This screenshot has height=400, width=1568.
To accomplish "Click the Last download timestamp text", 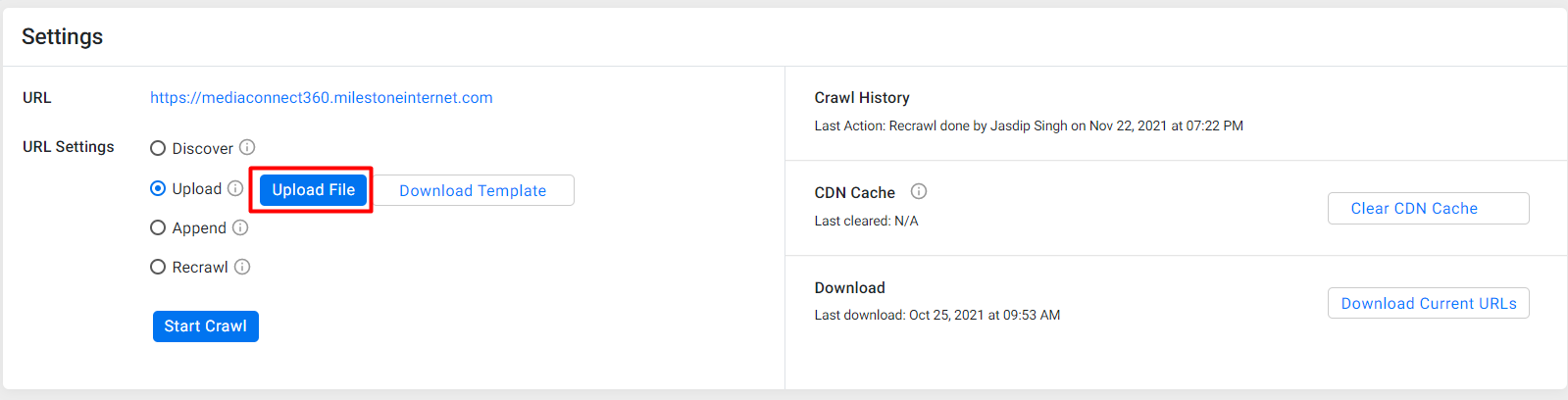I will [x=937, y=315].
